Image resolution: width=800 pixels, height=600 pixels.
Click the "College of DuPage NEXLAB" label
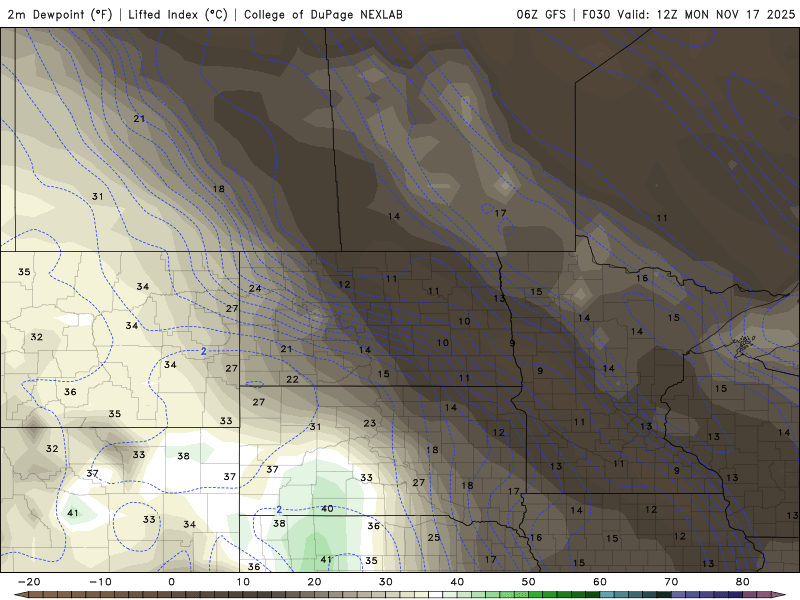[323, 14]
